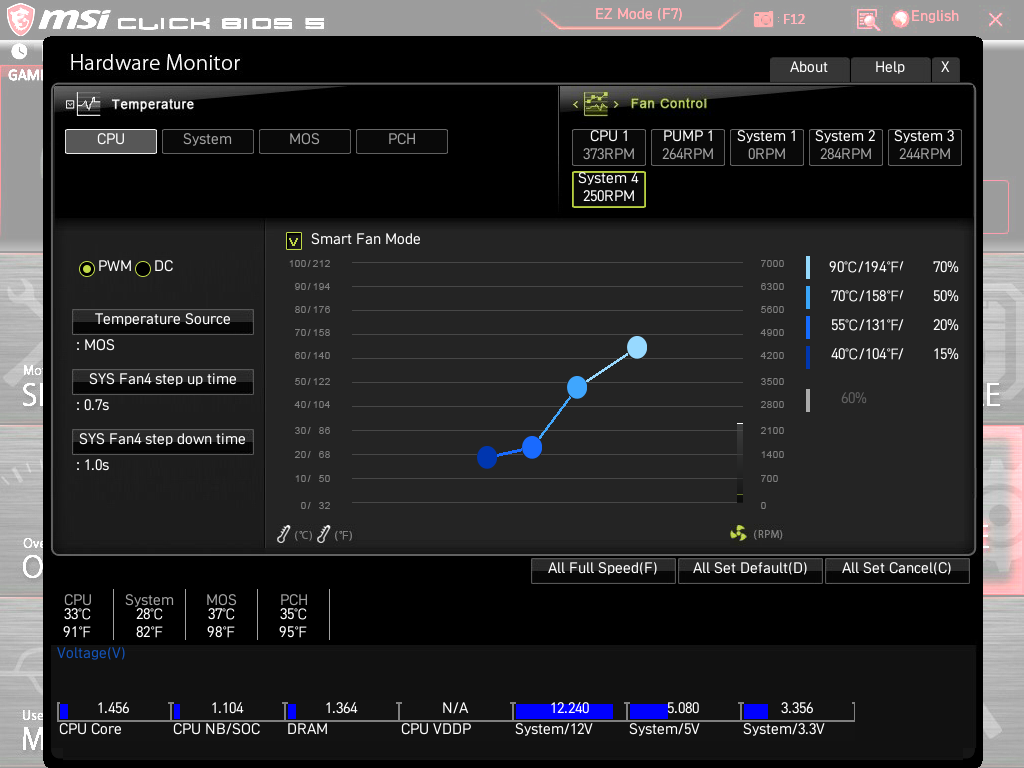Select the PWM radio button
The width and height of the screenshot is (1024, 768).
87,268
